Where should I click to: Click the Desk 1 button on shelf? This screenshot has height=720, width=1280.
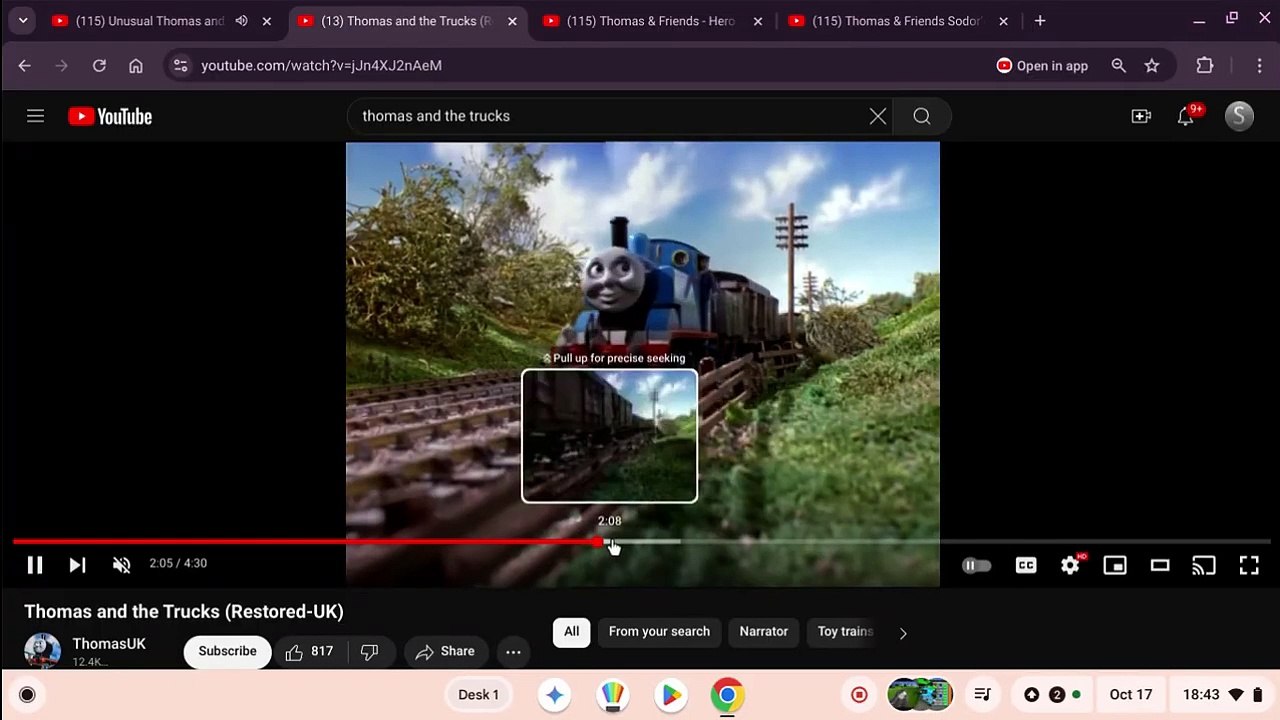point(478,695)
